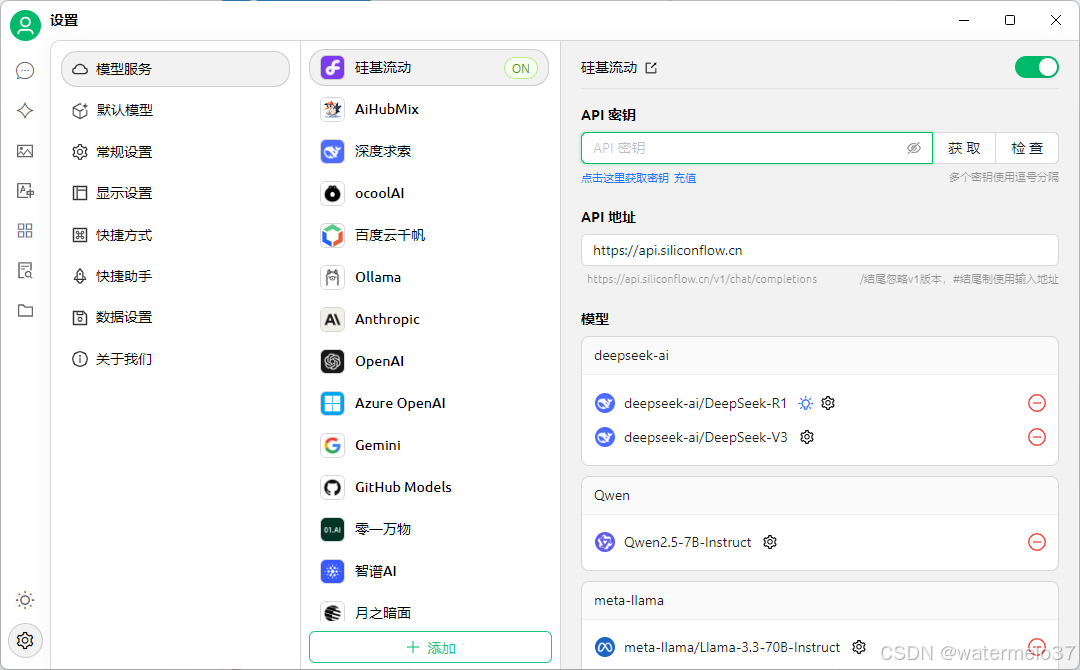Collapse the deepseek-ai model group

coord(819,355)
